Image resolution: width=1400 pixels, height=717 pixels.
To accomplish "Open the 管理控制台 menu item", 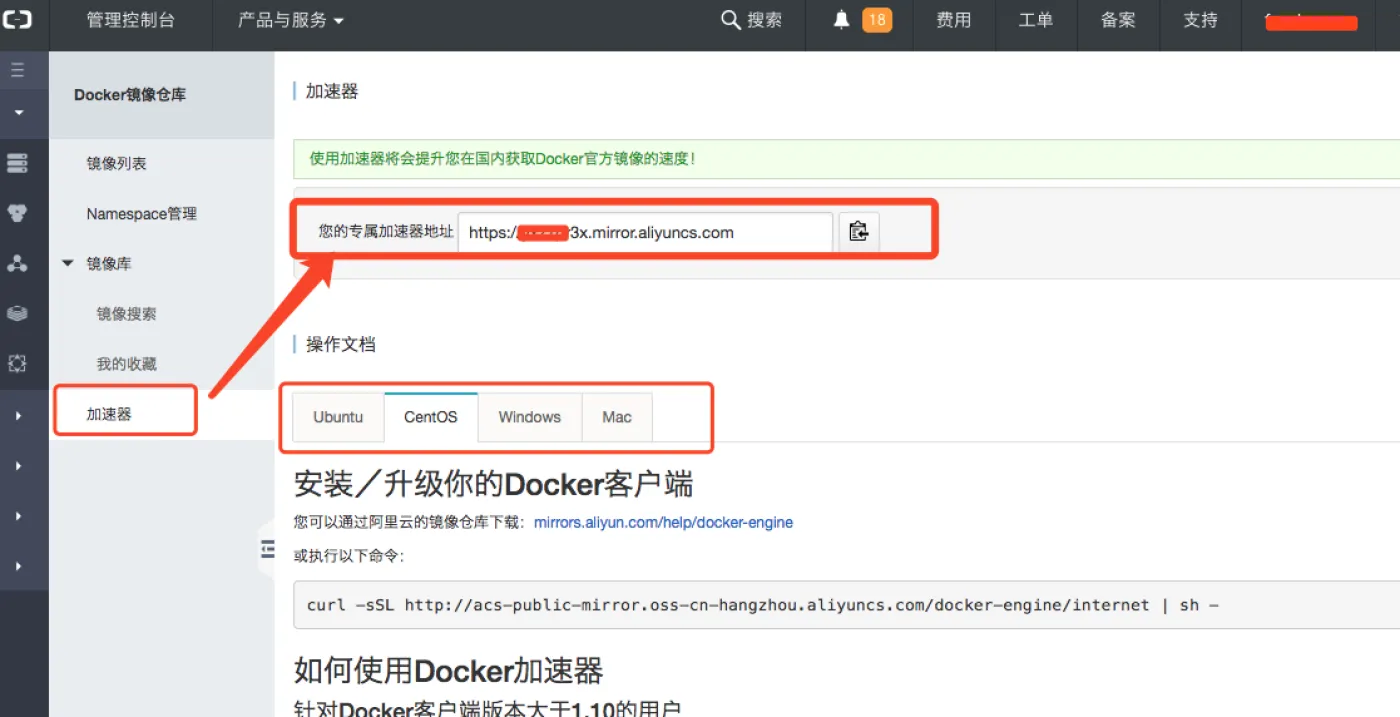I will coord(130,20).
